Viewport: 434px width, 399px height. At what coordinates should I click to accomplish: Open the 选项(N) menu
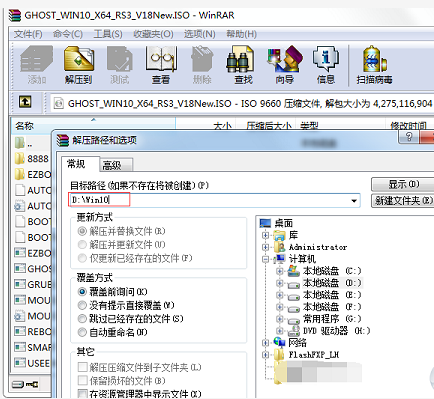(x=200, y=34)
